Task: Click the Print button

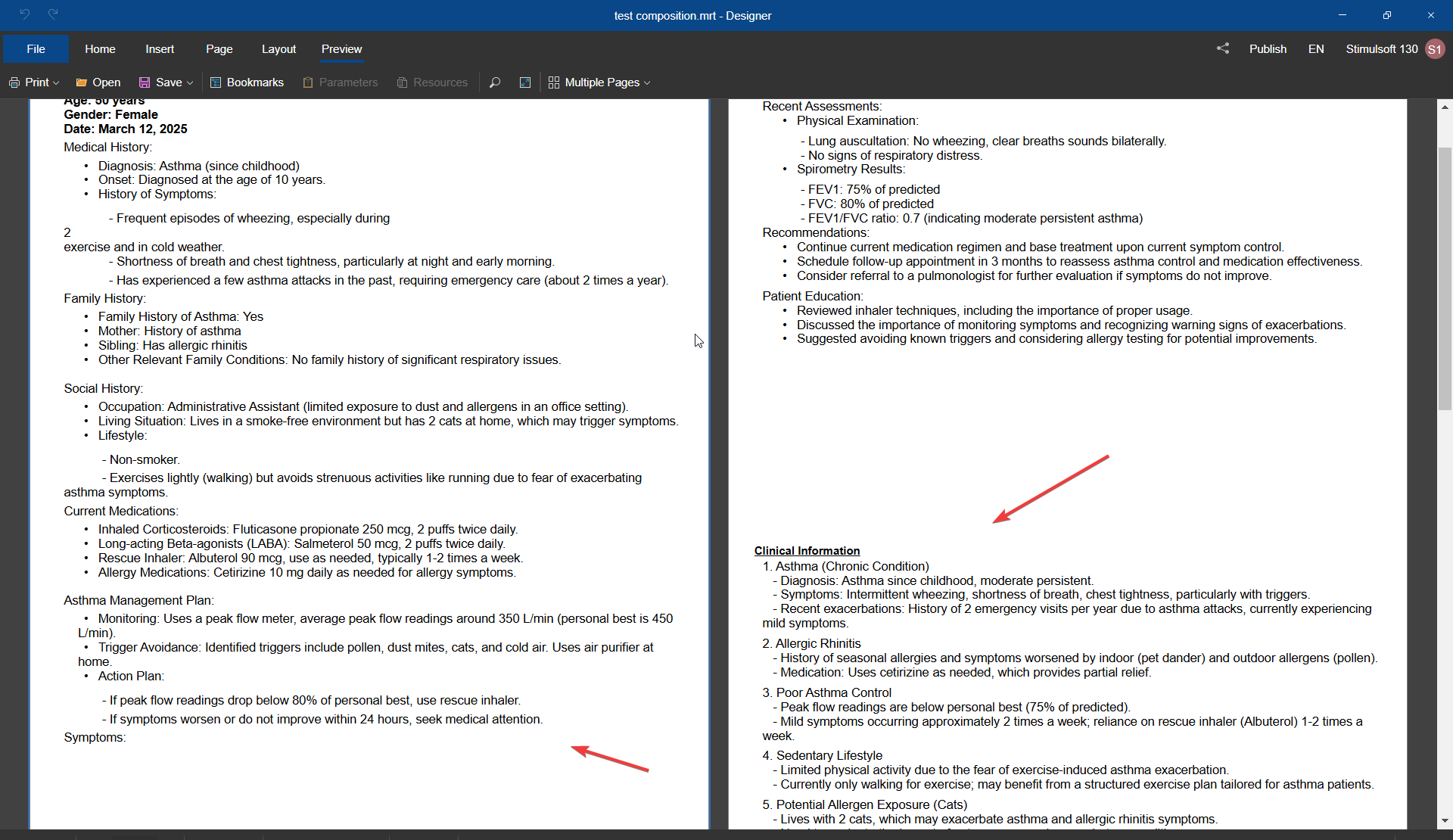Action: click(30, 82)
